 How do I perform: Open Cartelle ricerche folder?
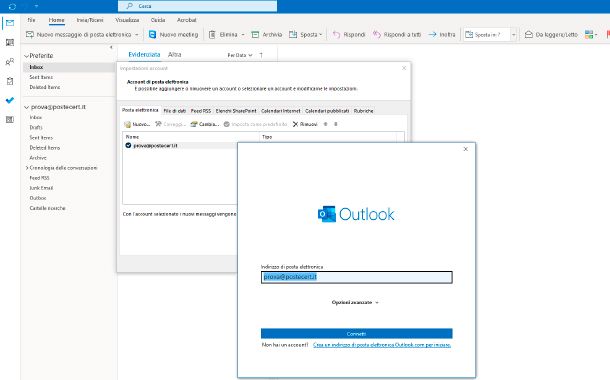47,208
